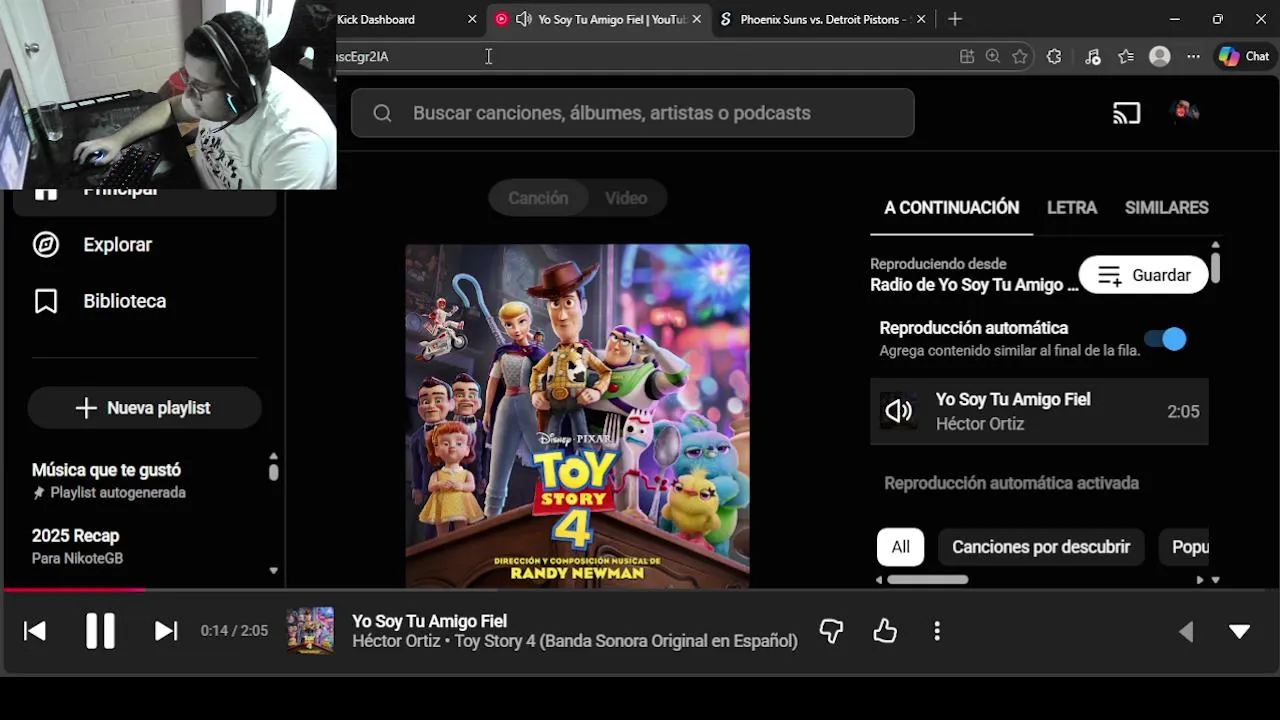The width and height of the screenshot is (1280, 720).
Task: Open browser Settings and more menu
Action: 1193,57
